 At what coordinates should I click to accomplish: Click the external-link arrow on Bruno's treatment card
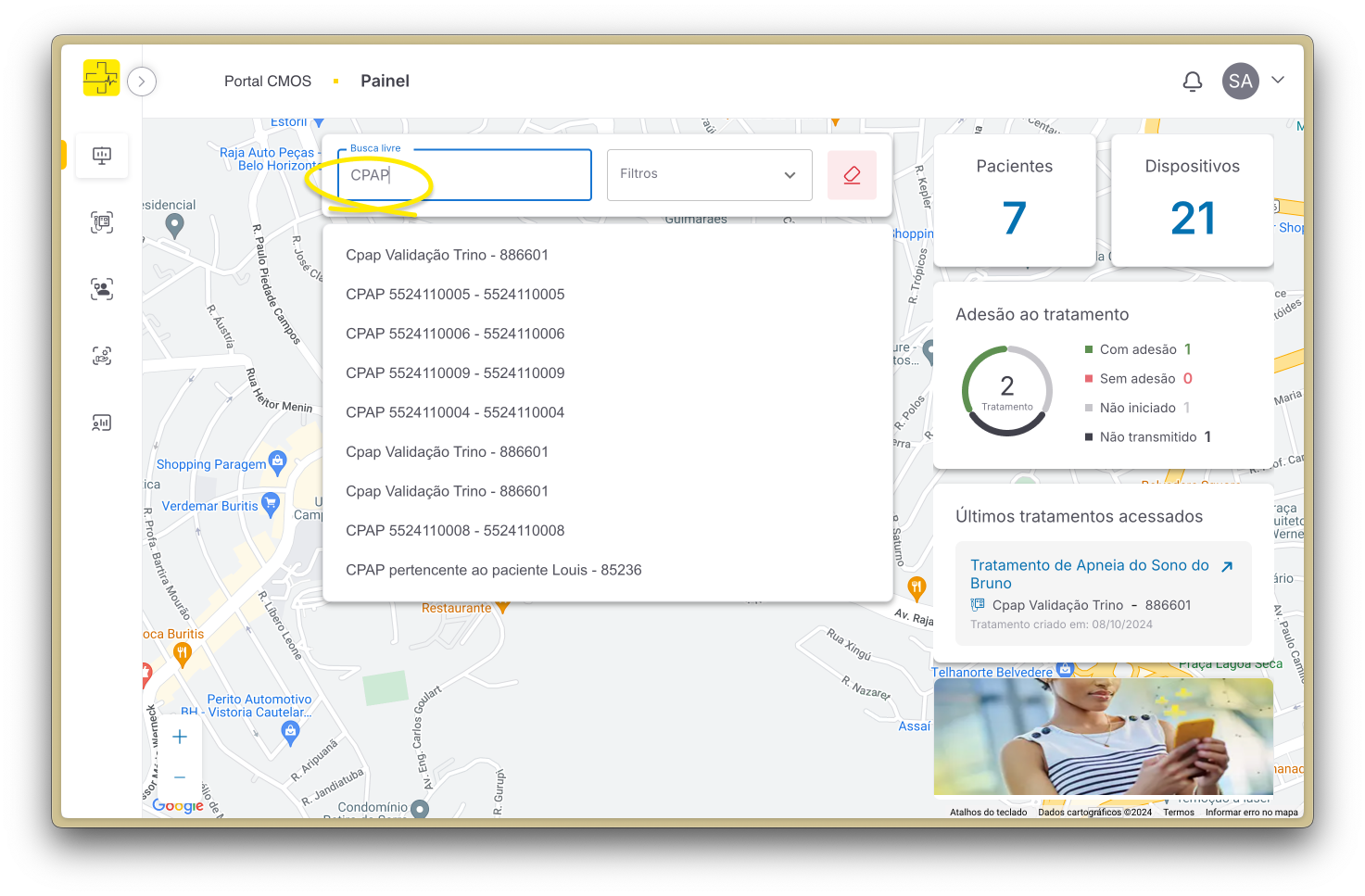point(1229,565)
